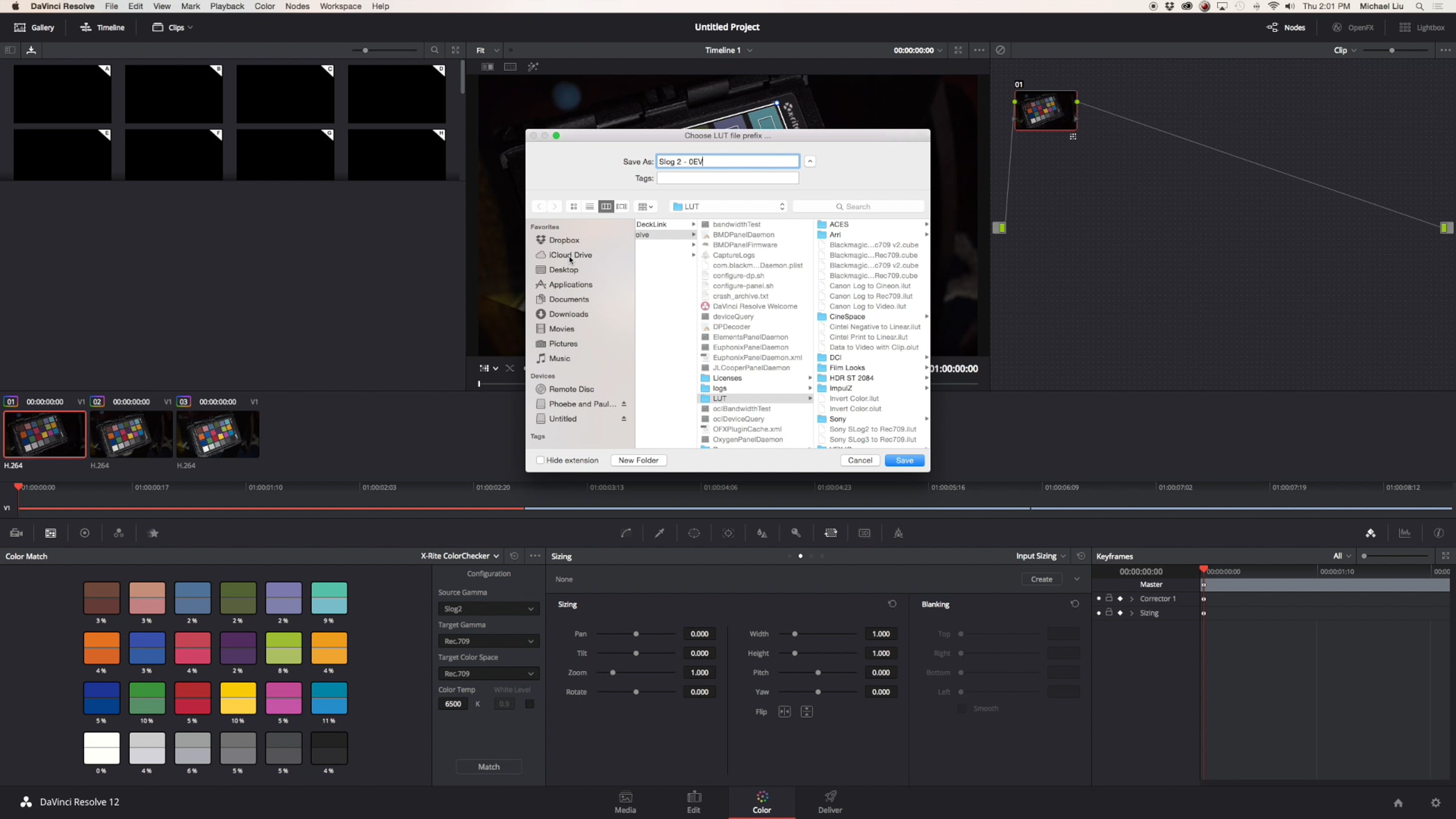The height and width of the screenshot is (819, 1456).
Task: Open the Color Match palette icon
Action: [x=51, y=533]
